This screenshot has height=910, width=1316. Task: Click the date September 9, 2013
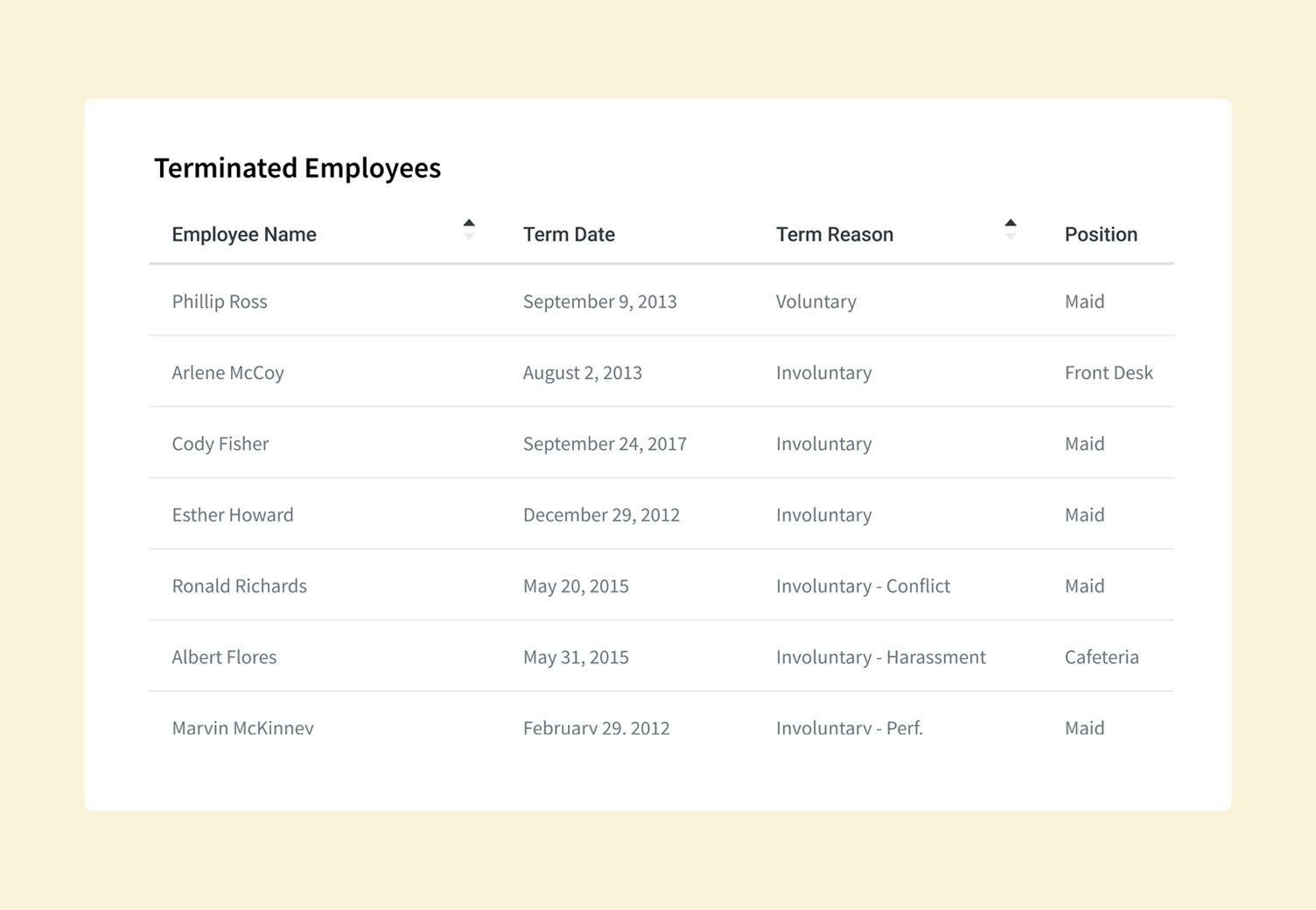tap(600, 302)
